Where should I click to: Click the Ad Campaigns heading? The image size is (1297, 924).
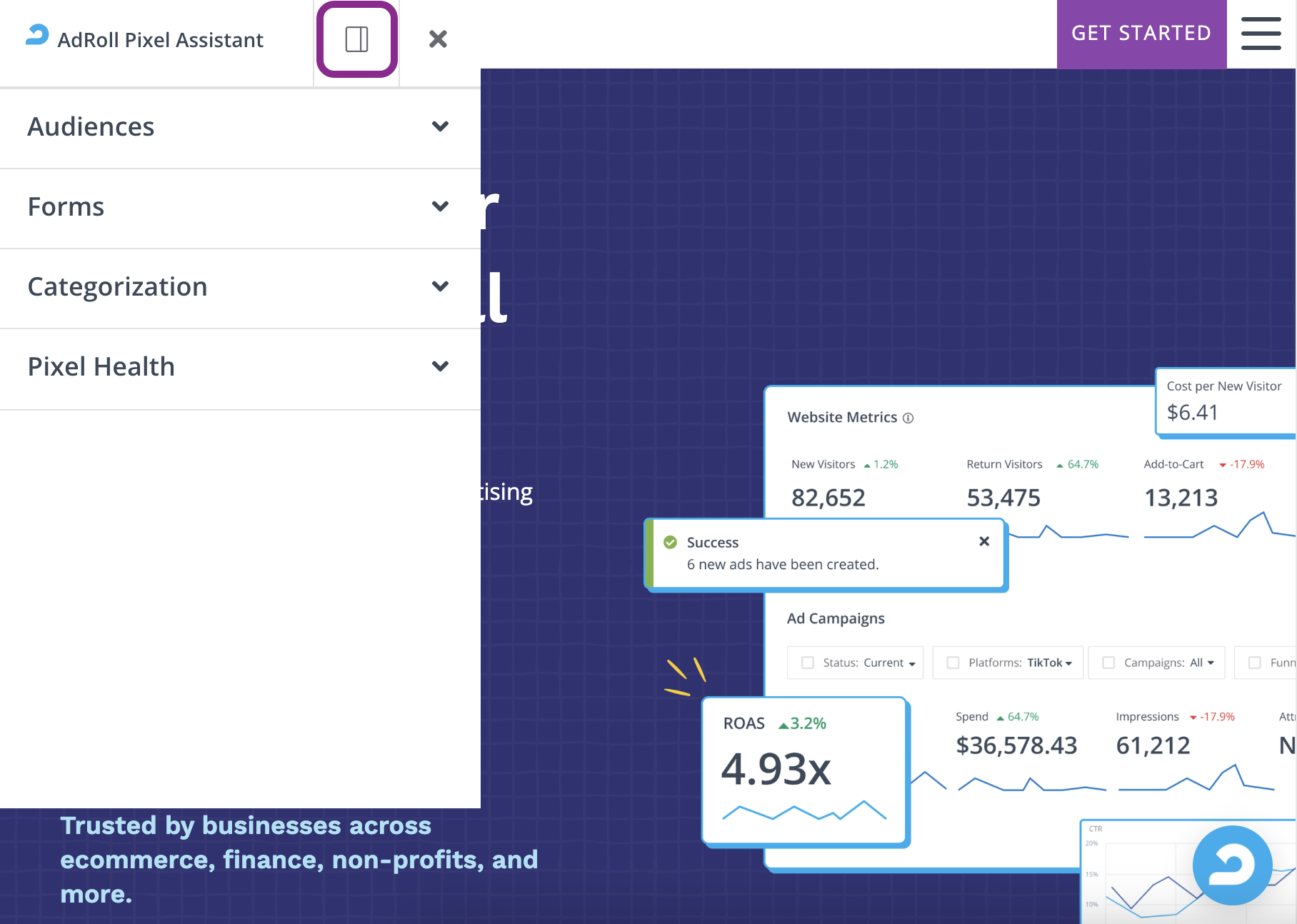(x=836, y=618)
